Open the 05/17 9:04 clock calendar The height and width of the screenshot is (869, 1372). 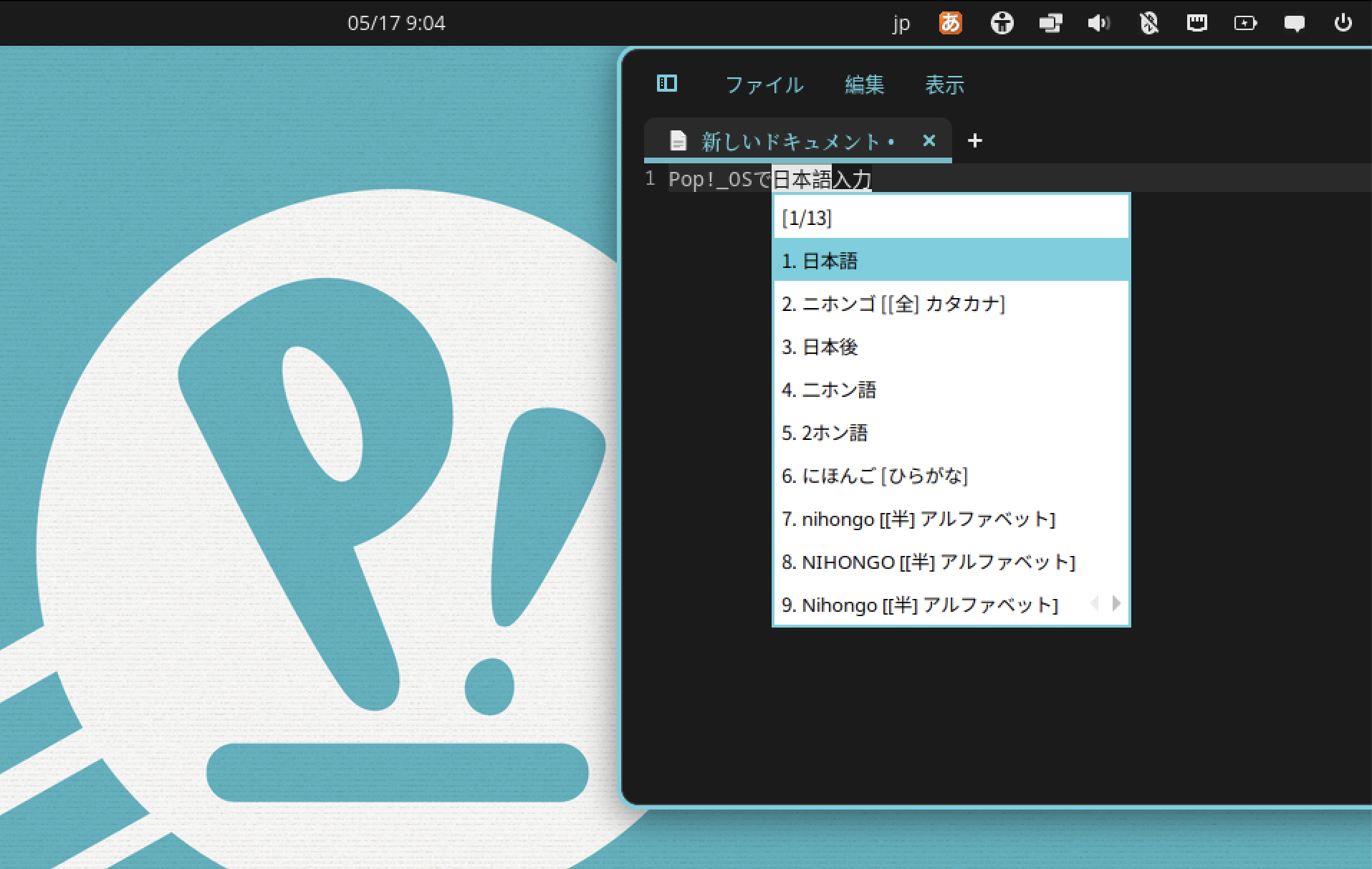pos(396,23)
